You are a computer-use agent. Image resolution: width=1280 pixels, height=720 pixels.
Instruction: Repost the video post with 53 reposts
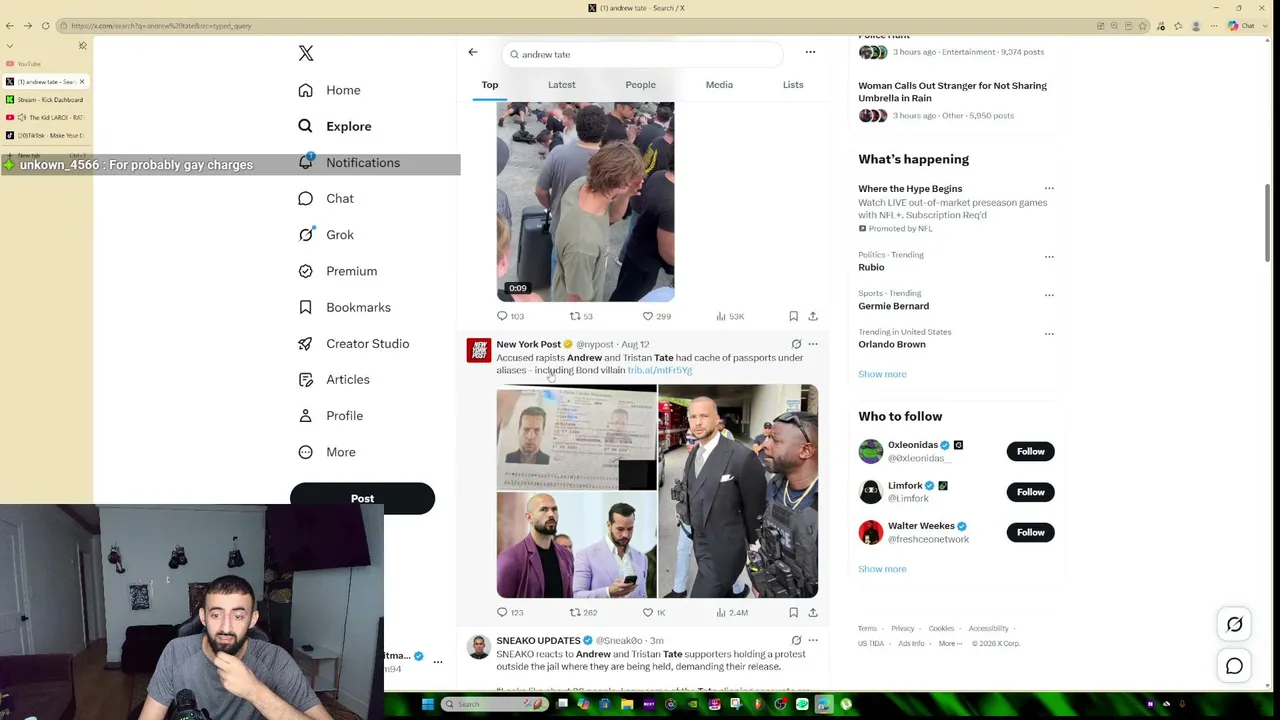point(581,316)
